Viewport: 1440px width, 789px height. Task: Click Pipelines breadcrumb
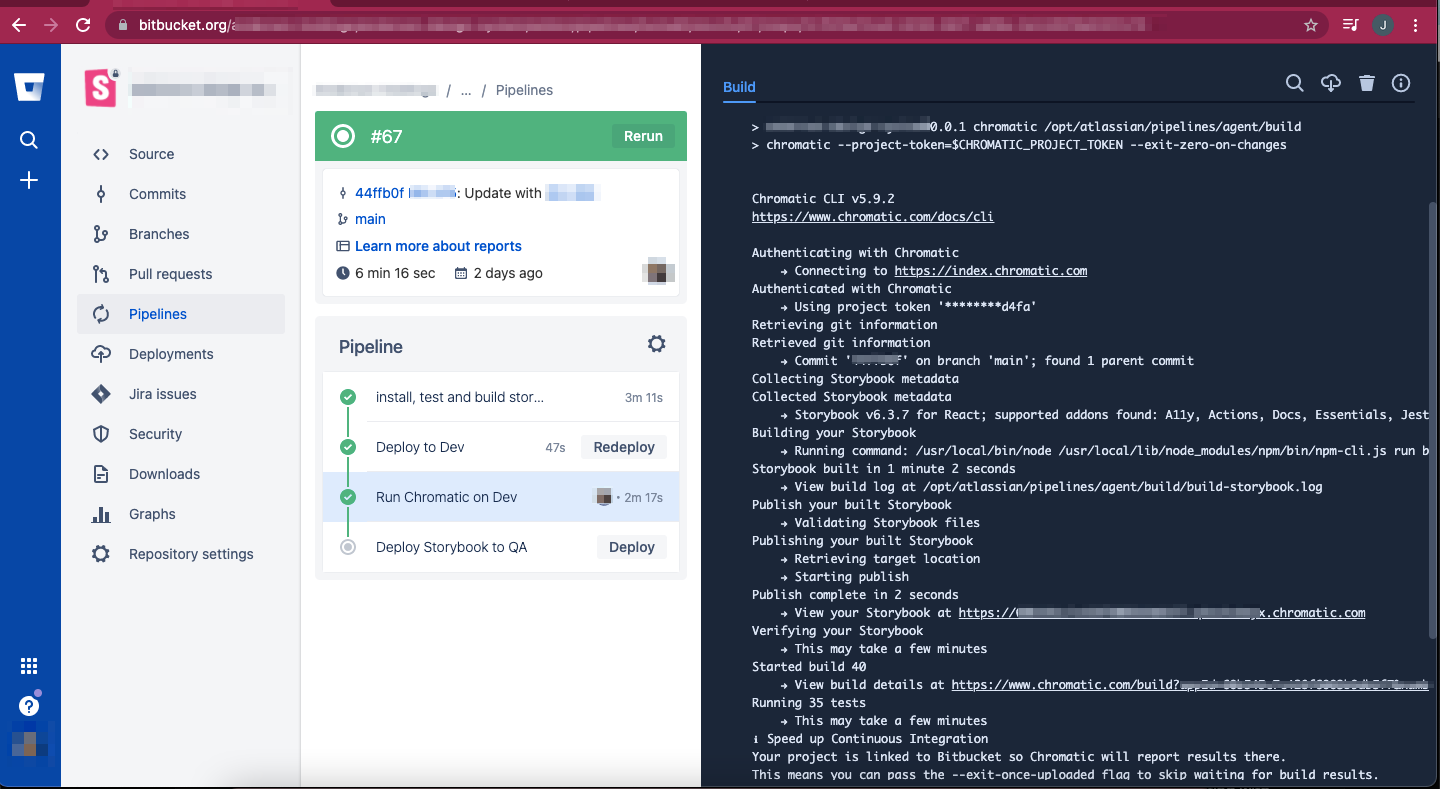tap(524, 90)
